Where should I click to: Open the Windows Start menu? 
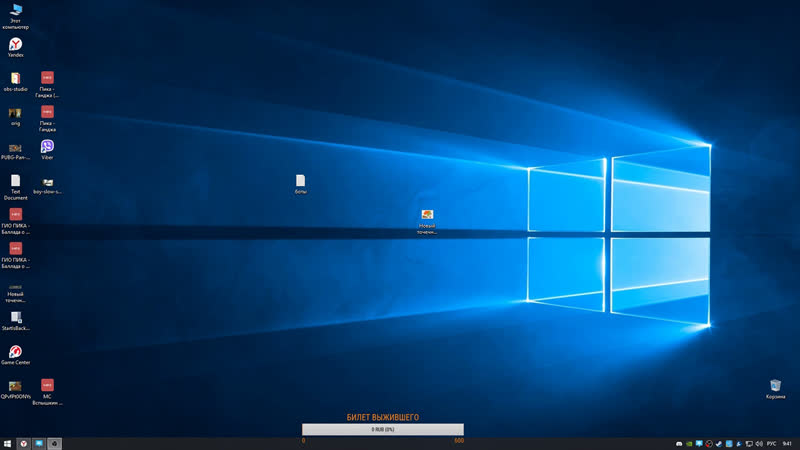7,444
